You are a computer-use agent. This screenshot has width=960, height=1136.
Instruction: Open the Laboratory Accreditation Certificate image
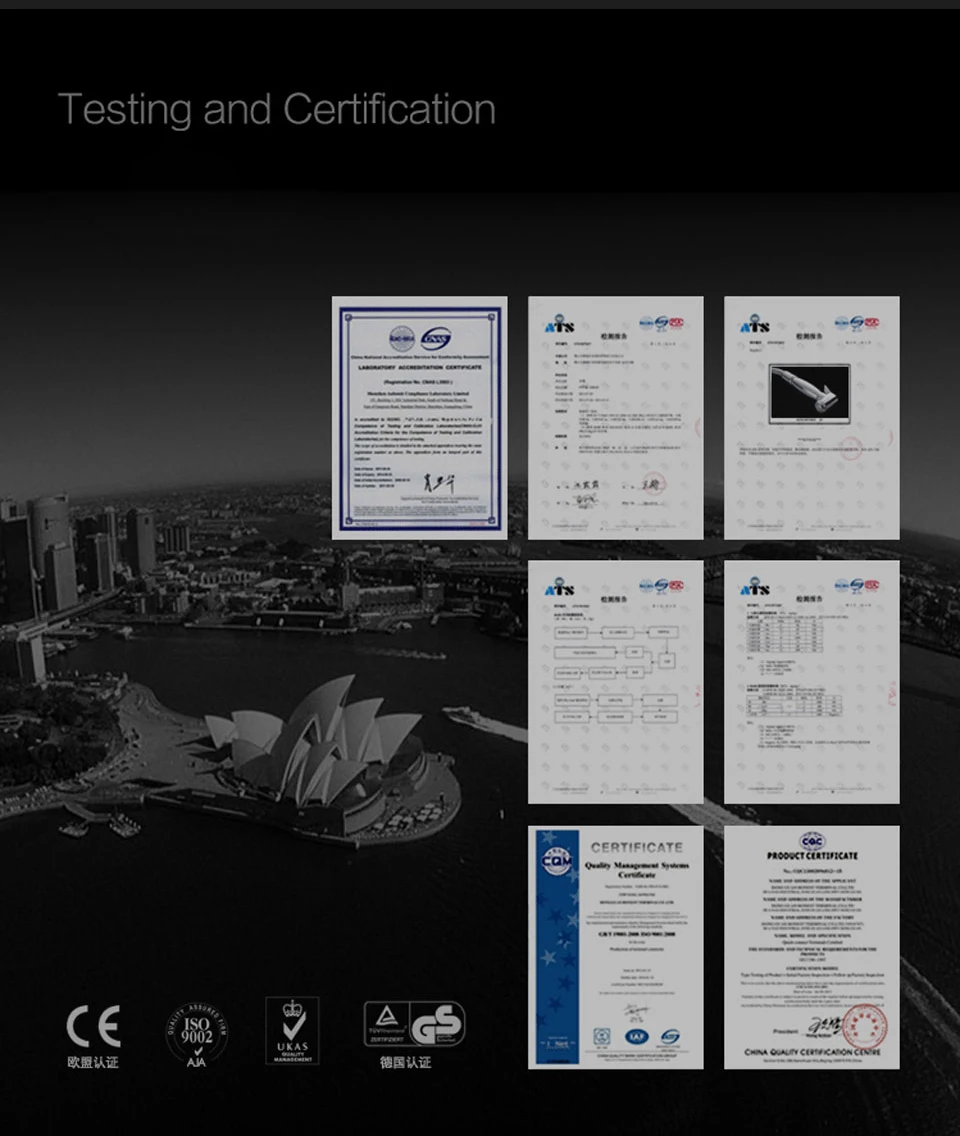coord(420,417)
